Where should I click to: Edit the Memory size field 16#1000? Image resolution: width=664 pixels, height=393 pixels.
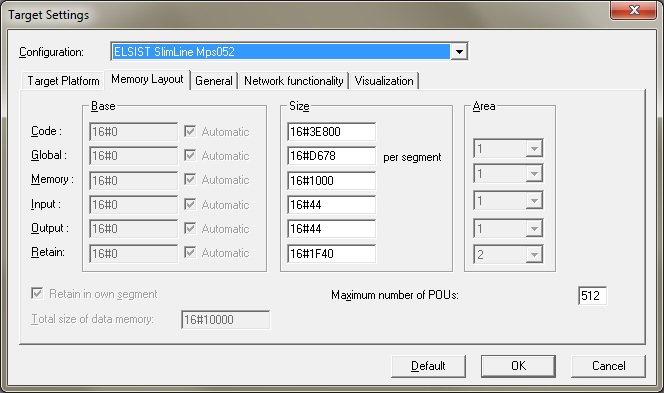[x=331, y=180]
